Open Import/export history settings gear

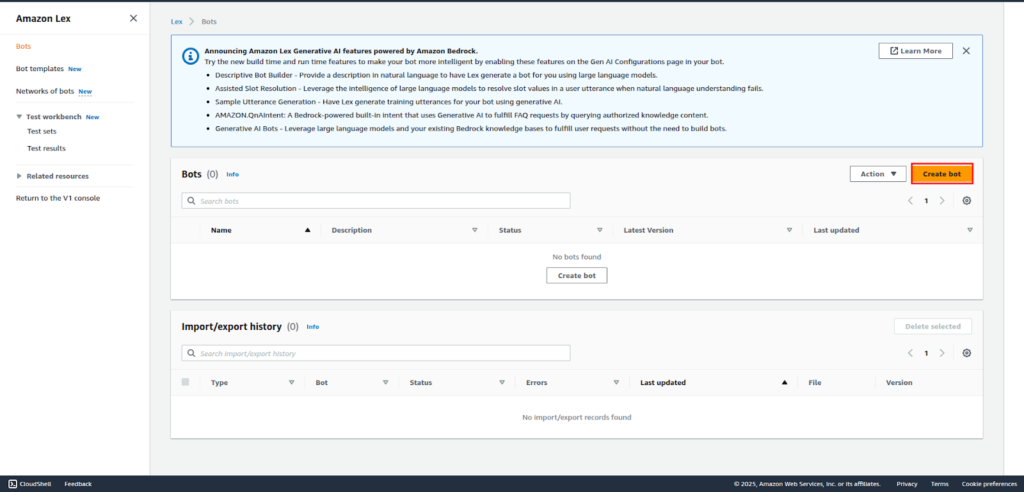coord(967,353)
